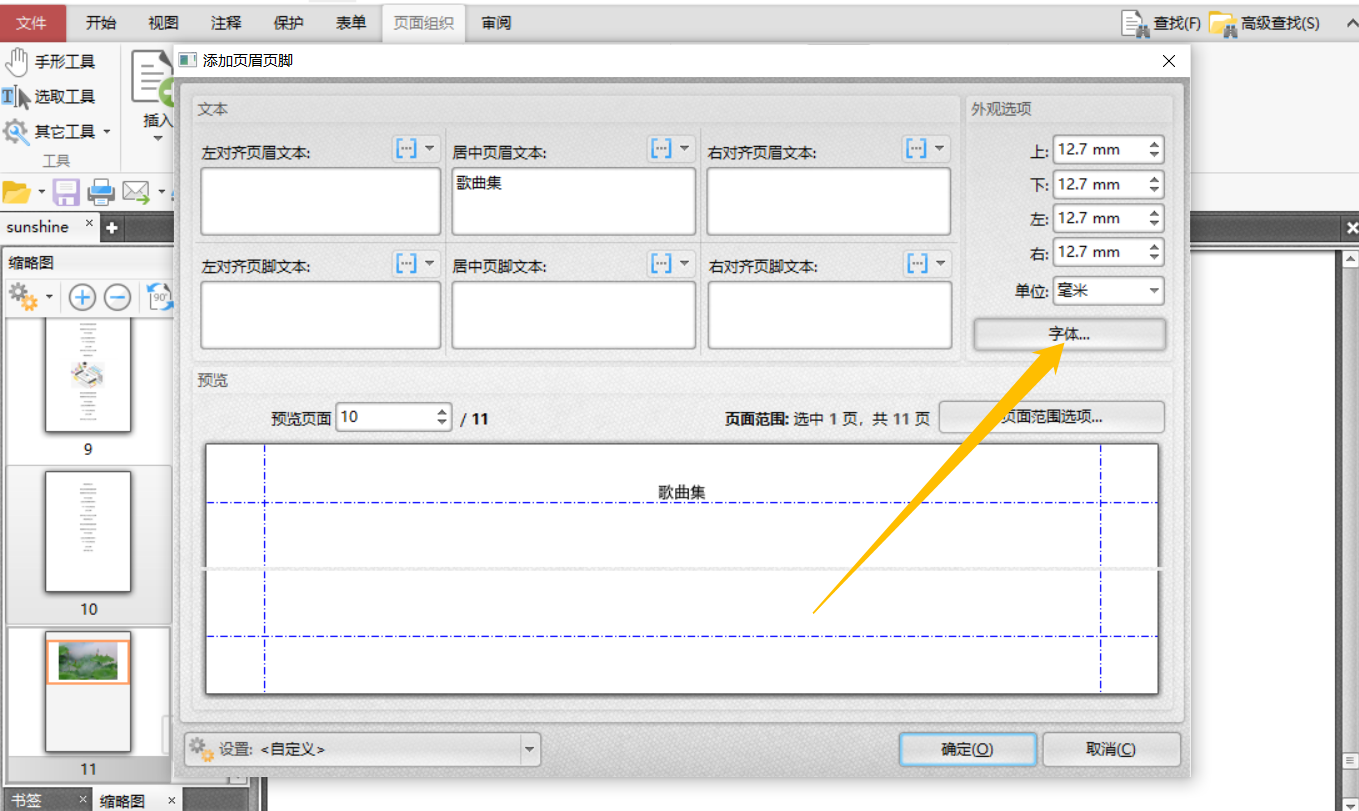Screen dimensions: 1359x811
Task: Select the Select tool (选取工具)
Action: point(50,97)
